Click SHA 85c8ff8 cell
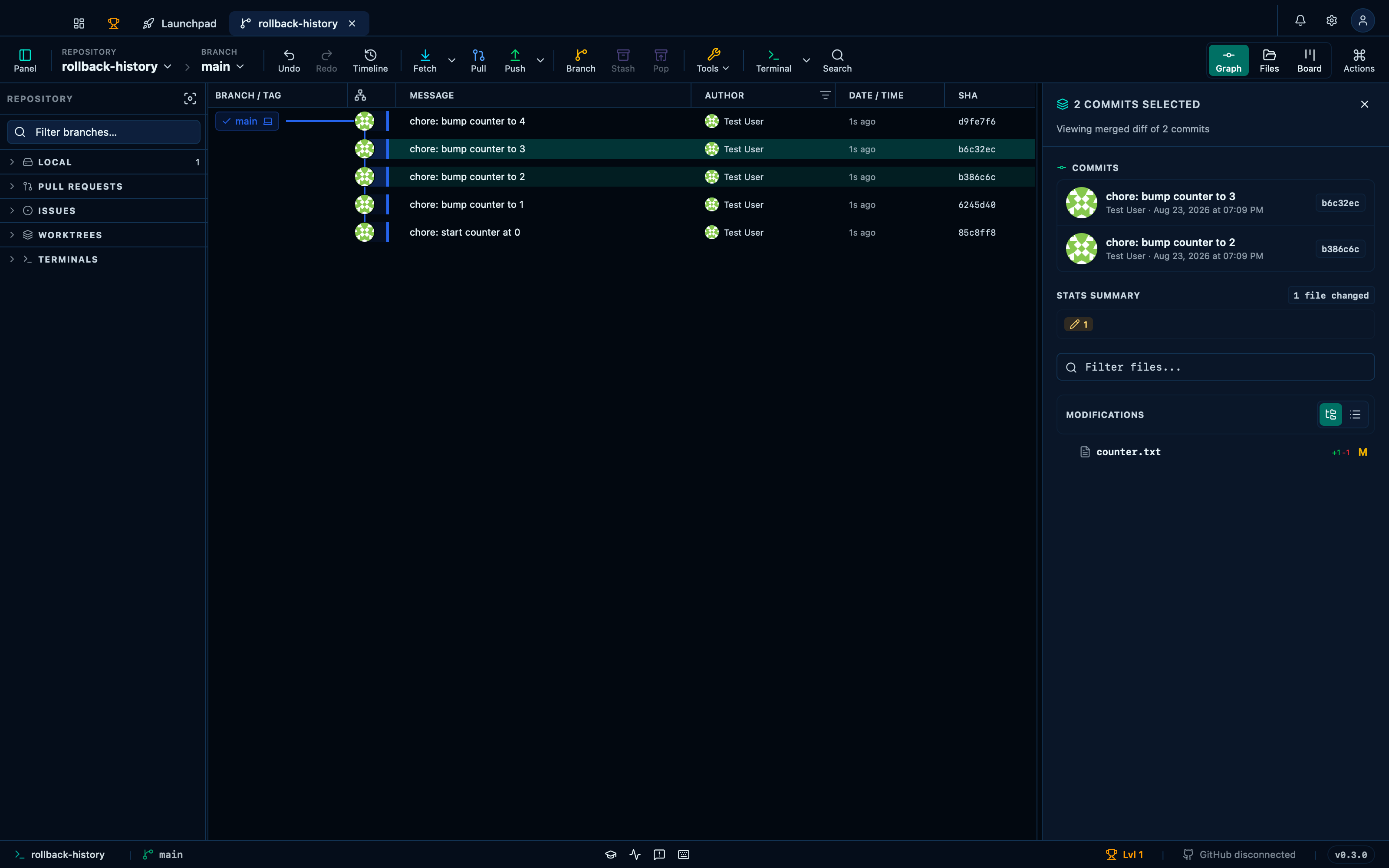 tap(977, 233)
